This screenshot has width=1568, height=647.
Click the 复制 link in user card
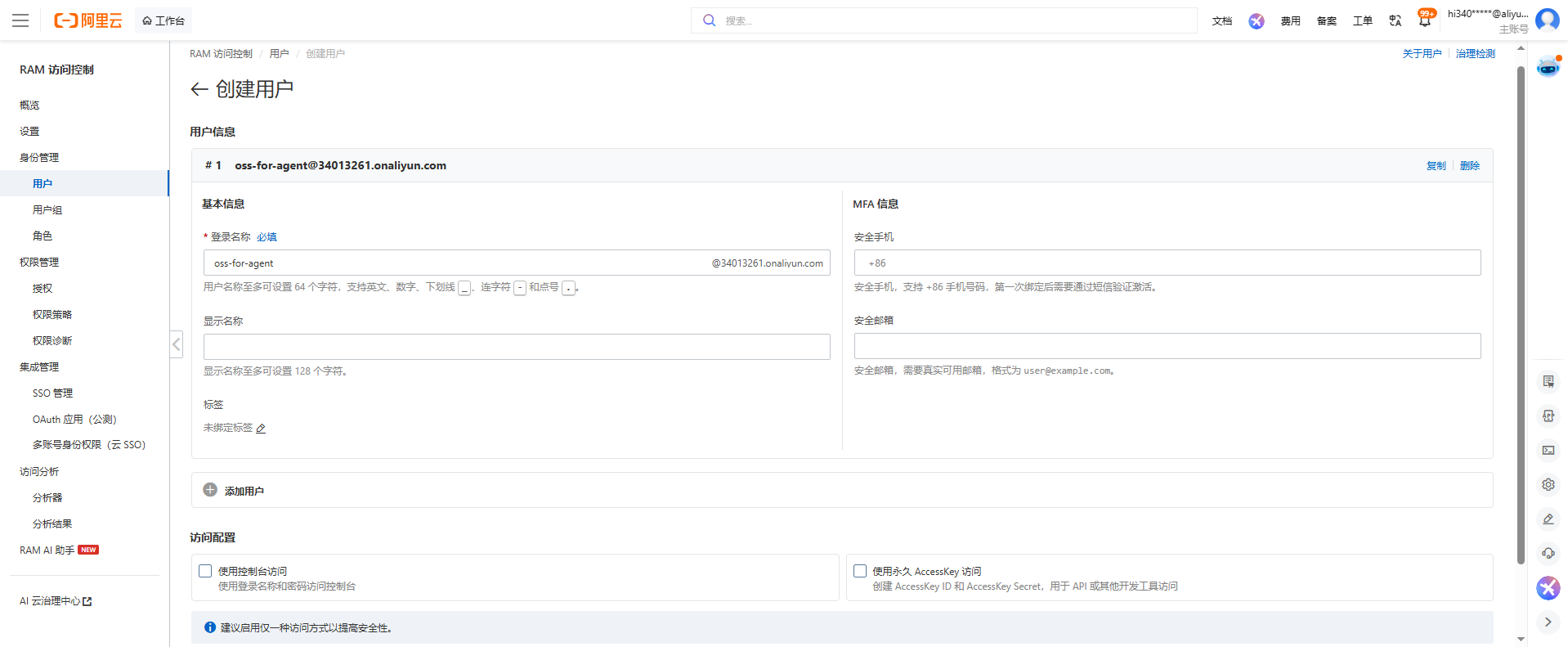(1436, 165)
